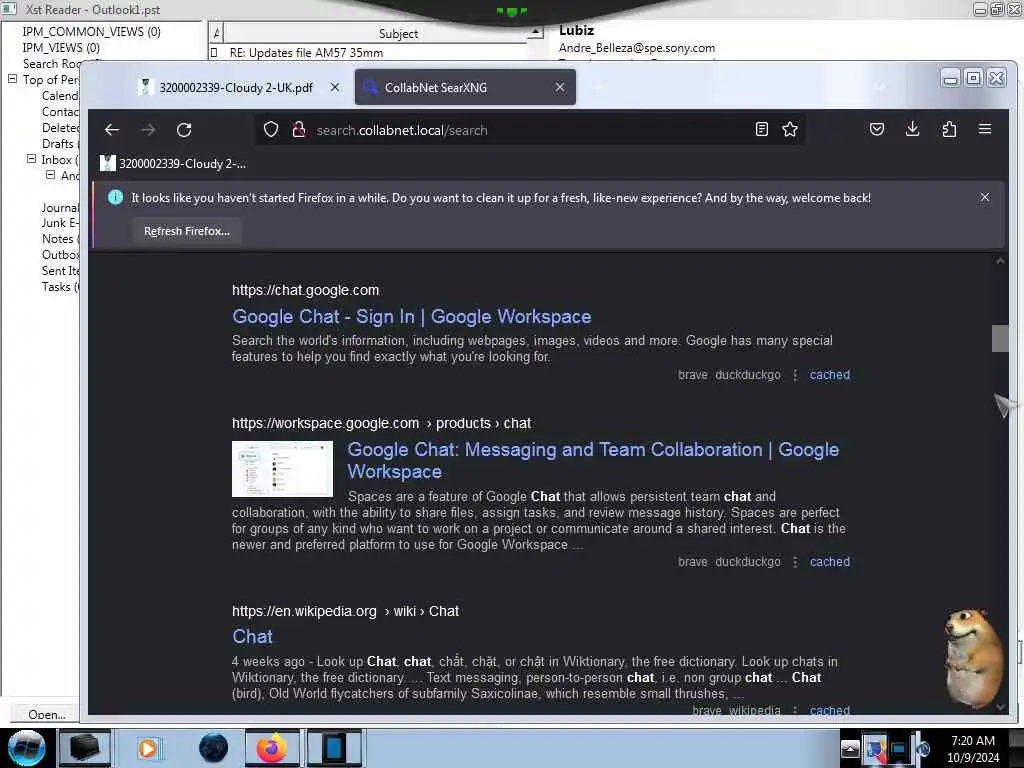Click the Refresh Firefox... button
Image resolution: width=1024 pixels, height=768 pixels.
187,231
